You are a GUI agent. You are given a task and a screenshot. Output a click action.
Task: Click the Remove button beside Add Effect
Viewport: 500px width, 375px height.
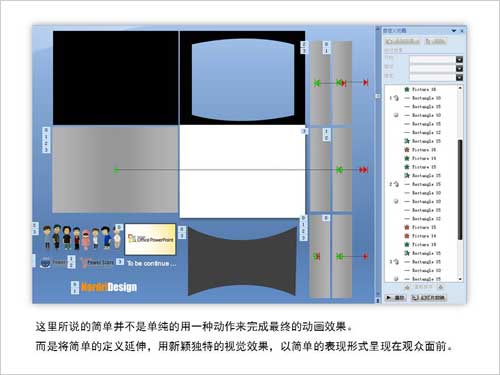(x=435, y=41)
